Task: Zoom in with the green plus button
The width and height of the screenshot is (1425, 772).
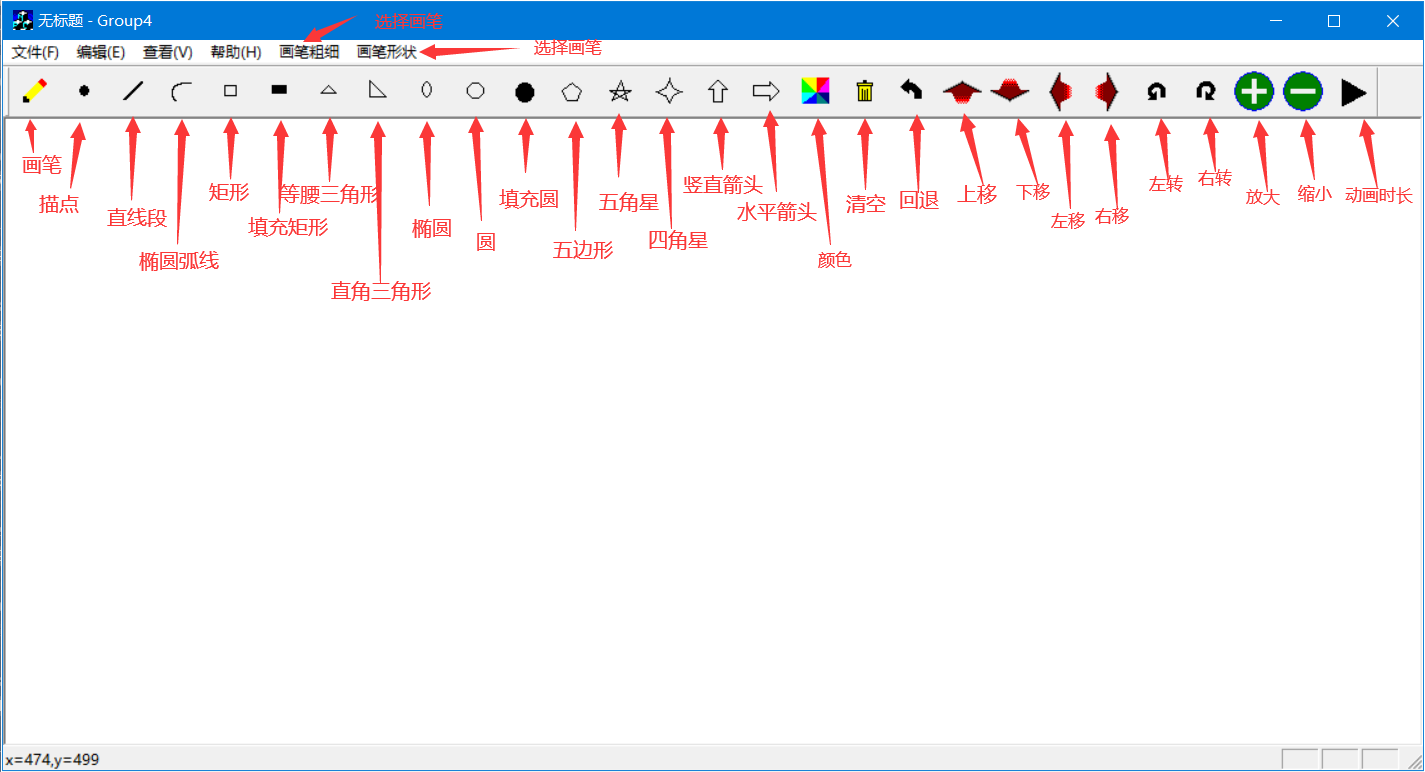Action: pos(1254,92)
